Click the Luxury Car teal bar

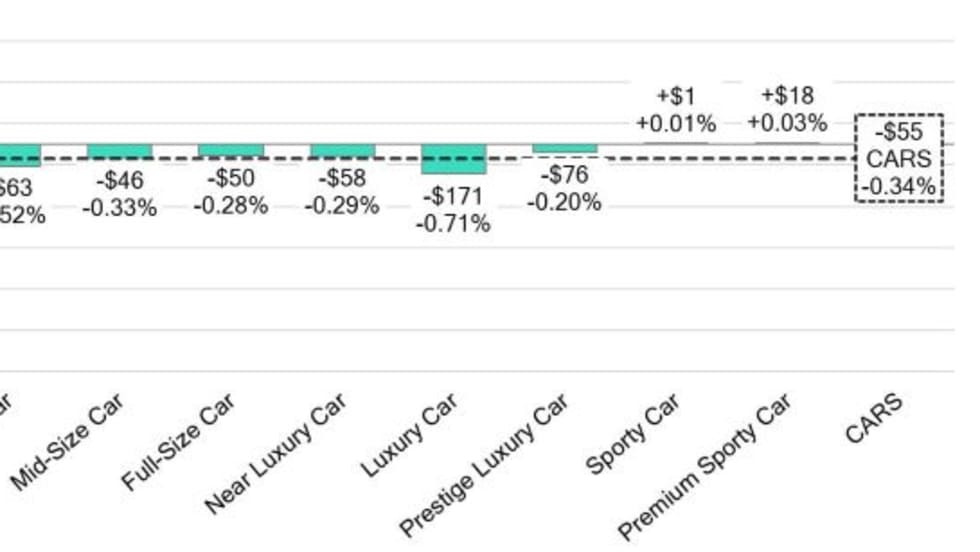pyautogui.click(x=453, y=159)
